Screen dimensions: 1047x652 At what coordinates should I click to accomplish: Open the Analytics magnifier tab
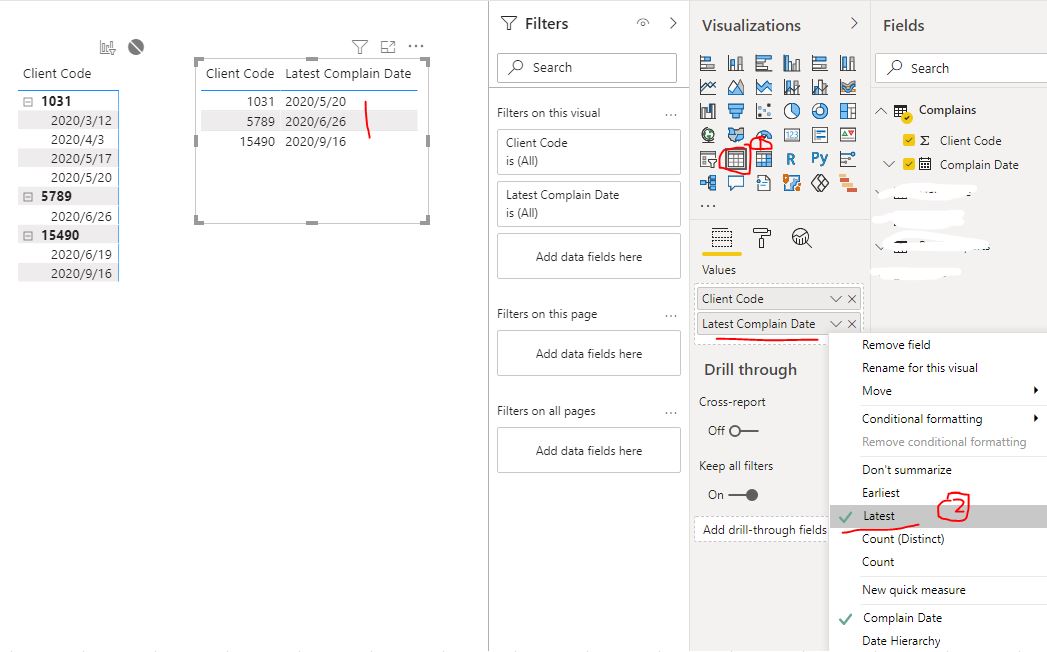[801, 238]
